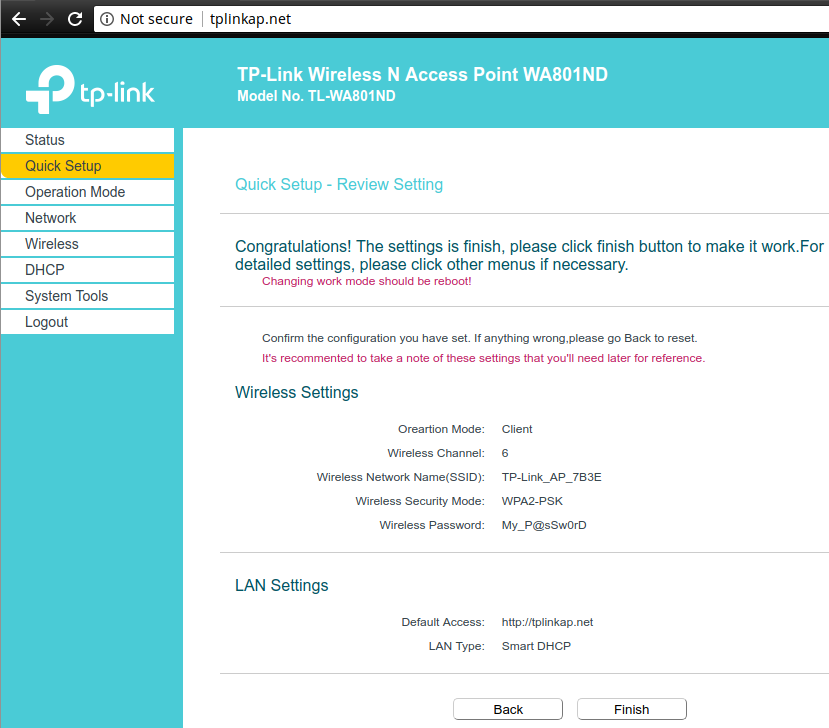
Task: Click the Quick Setup - Review Setting heading
Action: 339,185
